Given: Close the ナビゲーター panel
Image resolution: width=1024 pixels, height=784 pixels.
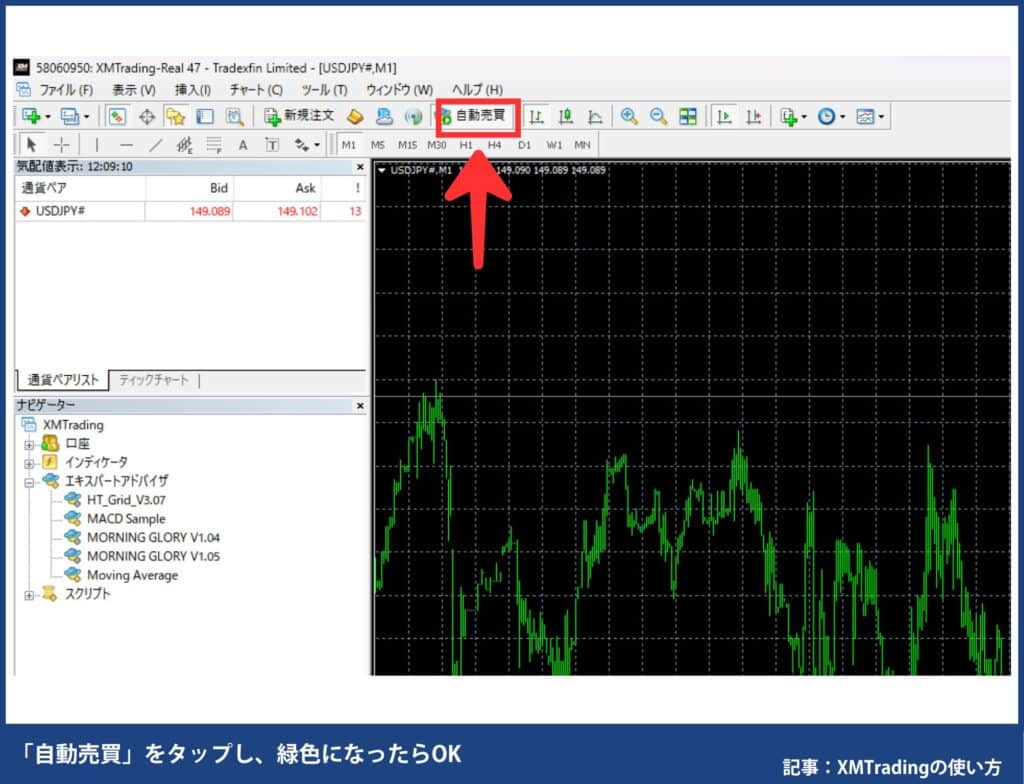Looking at the screenshot, I should click(x=360, y=406).
